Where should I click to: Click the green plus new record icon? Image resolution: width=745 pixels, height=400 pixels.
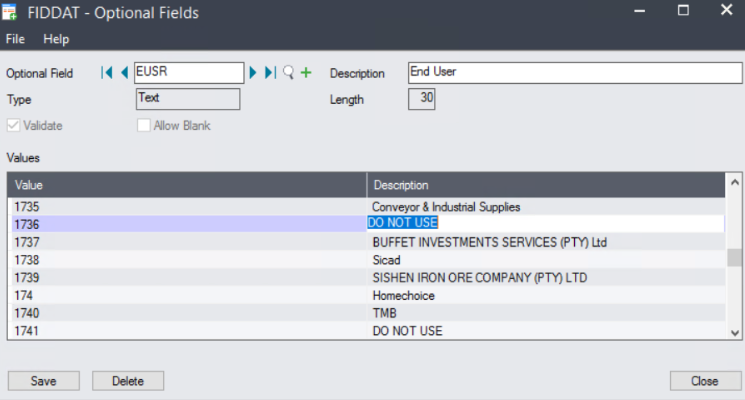tap(306, 73)
